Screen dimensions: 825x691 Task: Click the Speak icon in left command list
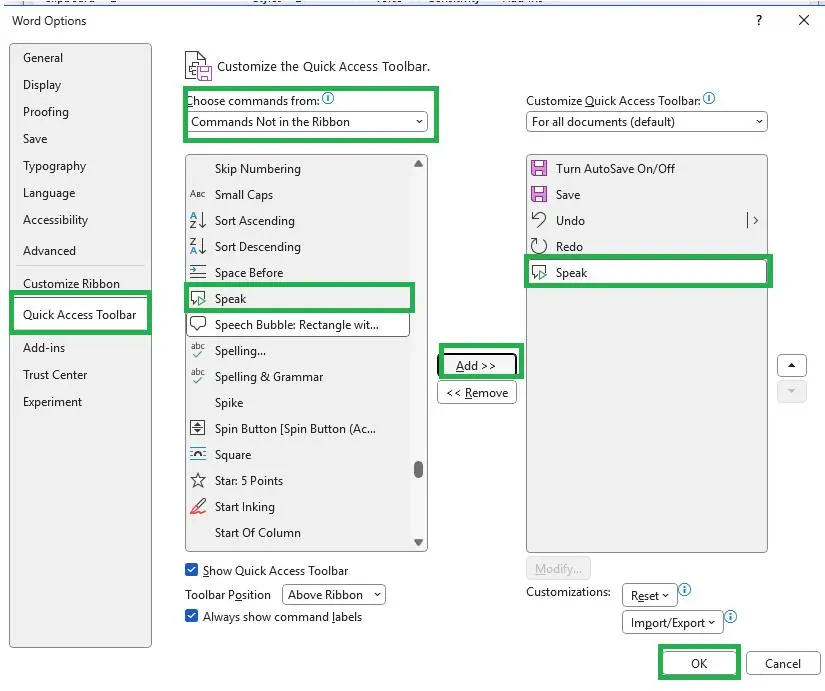click(197, 298)
